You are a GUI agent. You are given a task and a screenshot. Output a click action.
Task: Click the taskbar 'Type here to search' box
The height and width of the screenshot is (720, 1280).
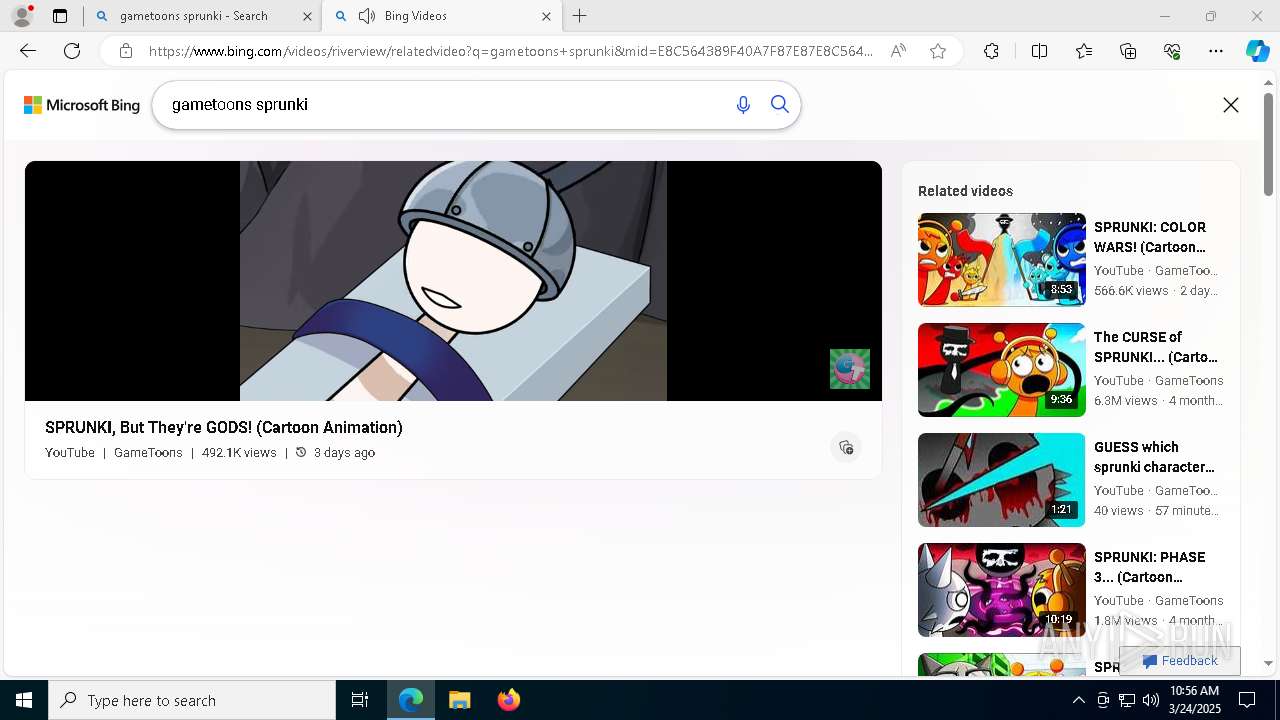(192, 700)
